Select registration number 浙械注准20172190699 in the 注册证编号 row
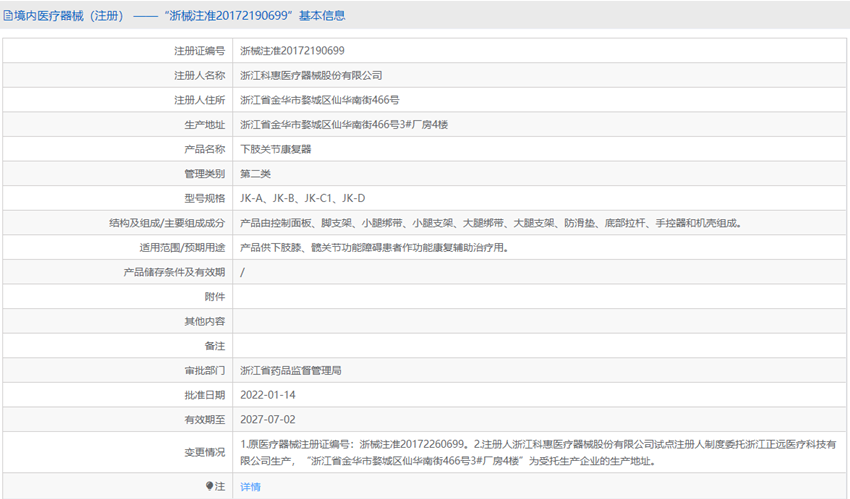 [x=292, y=51]
